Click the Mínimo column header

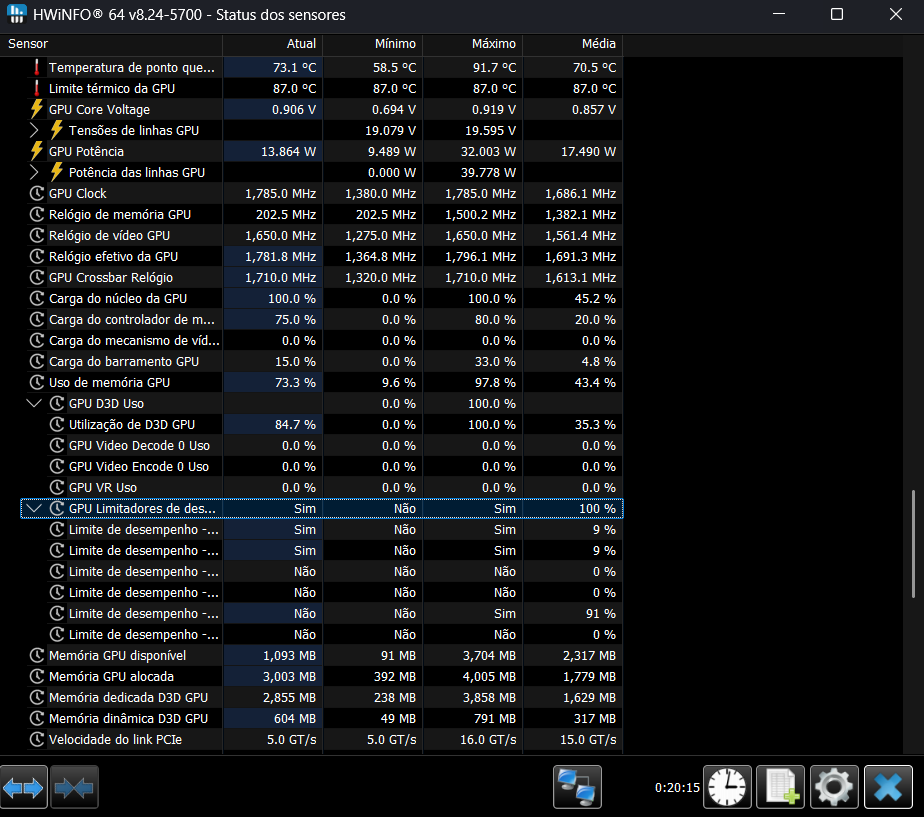372,44
